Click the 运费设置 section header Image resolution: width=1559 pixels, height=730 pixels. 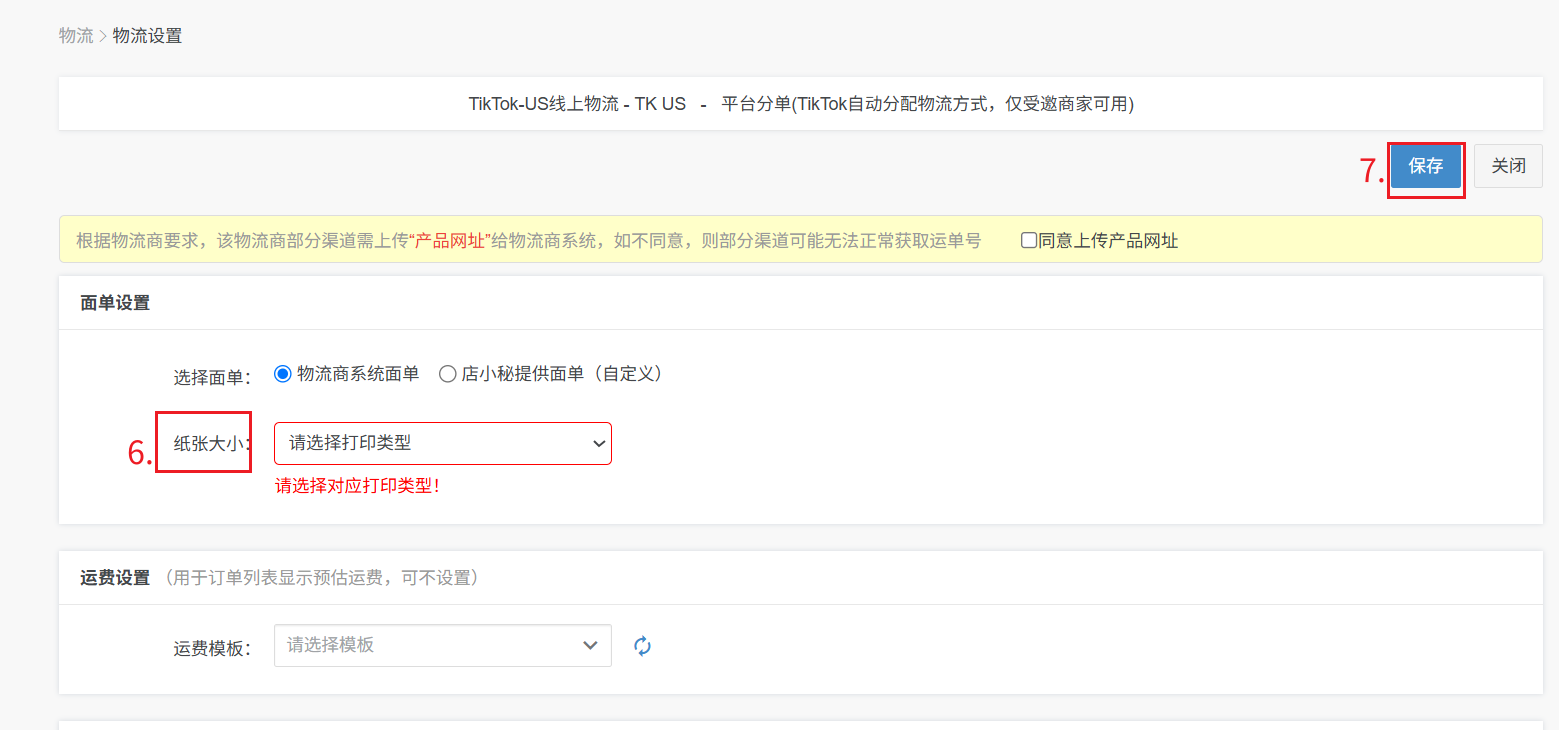click(x=115, y=578)
